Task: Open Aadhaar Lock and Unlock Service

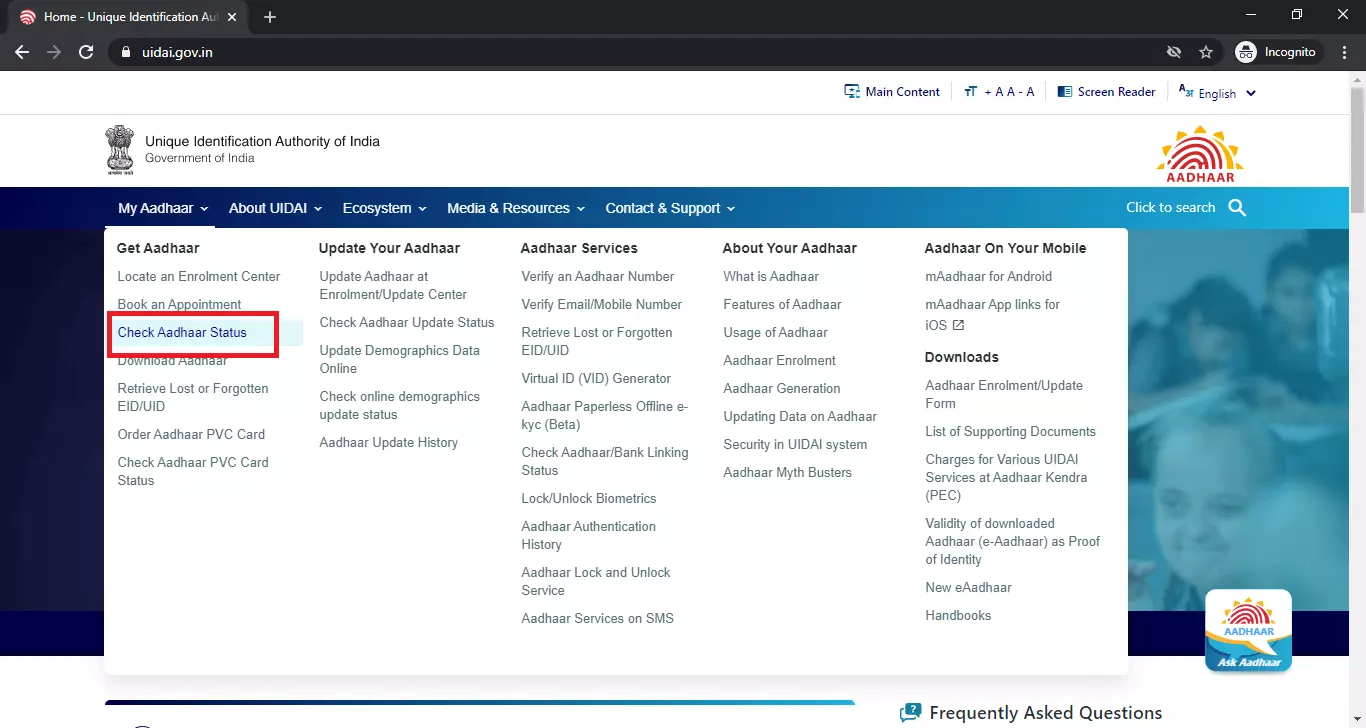Action: point(596,581)
